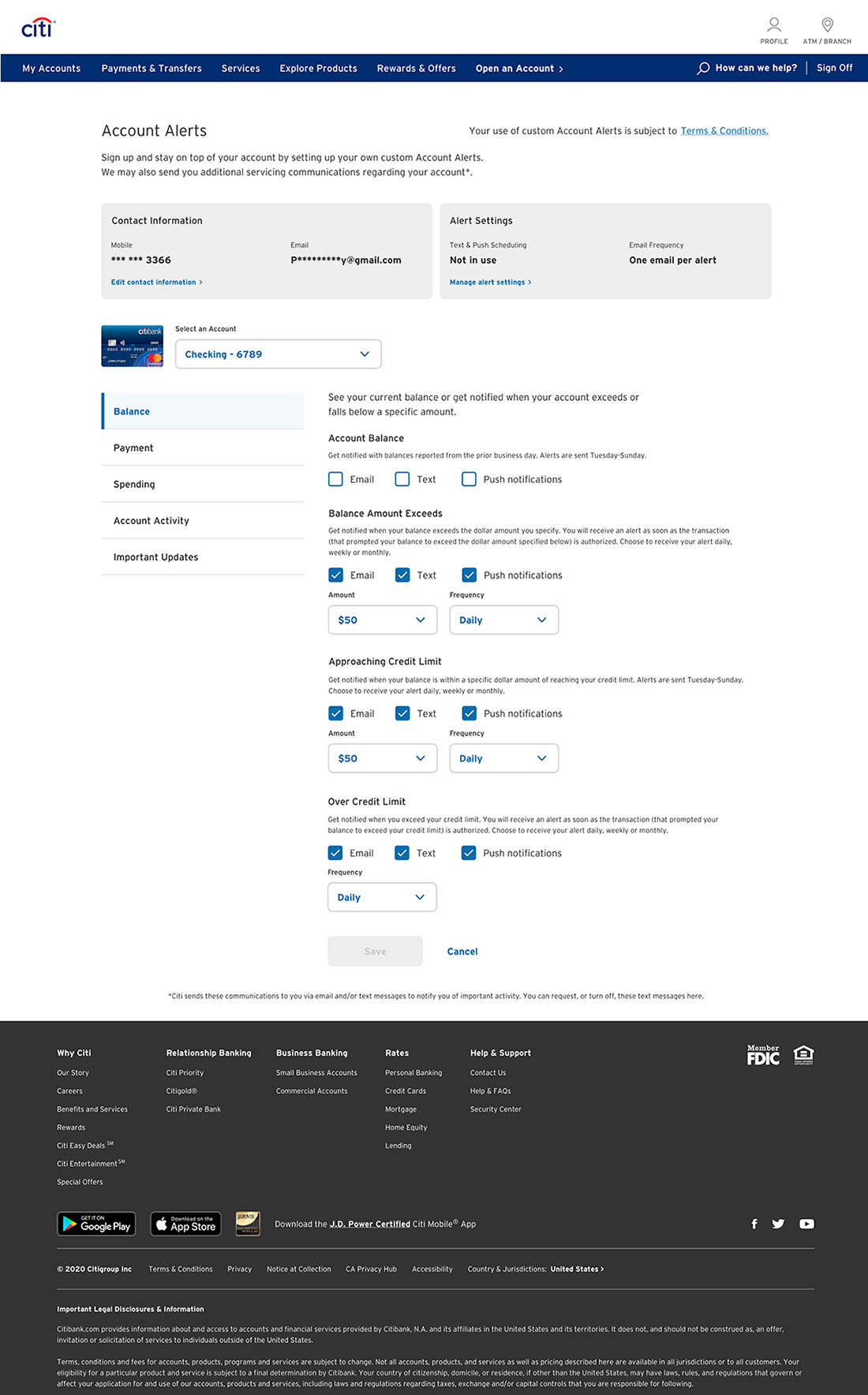
Task: Click Sign Off
Action: (x=834, y=68)
